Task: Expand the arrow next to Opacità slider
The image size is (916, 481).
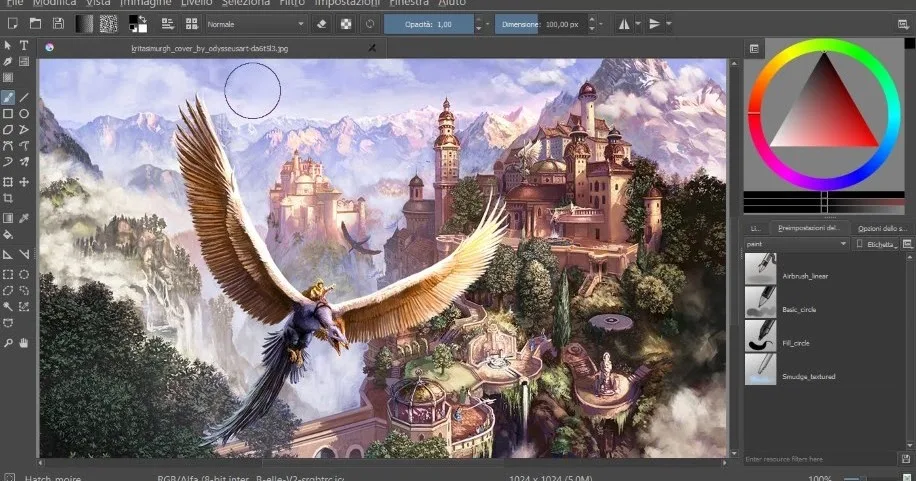Action: pos(487,24)
